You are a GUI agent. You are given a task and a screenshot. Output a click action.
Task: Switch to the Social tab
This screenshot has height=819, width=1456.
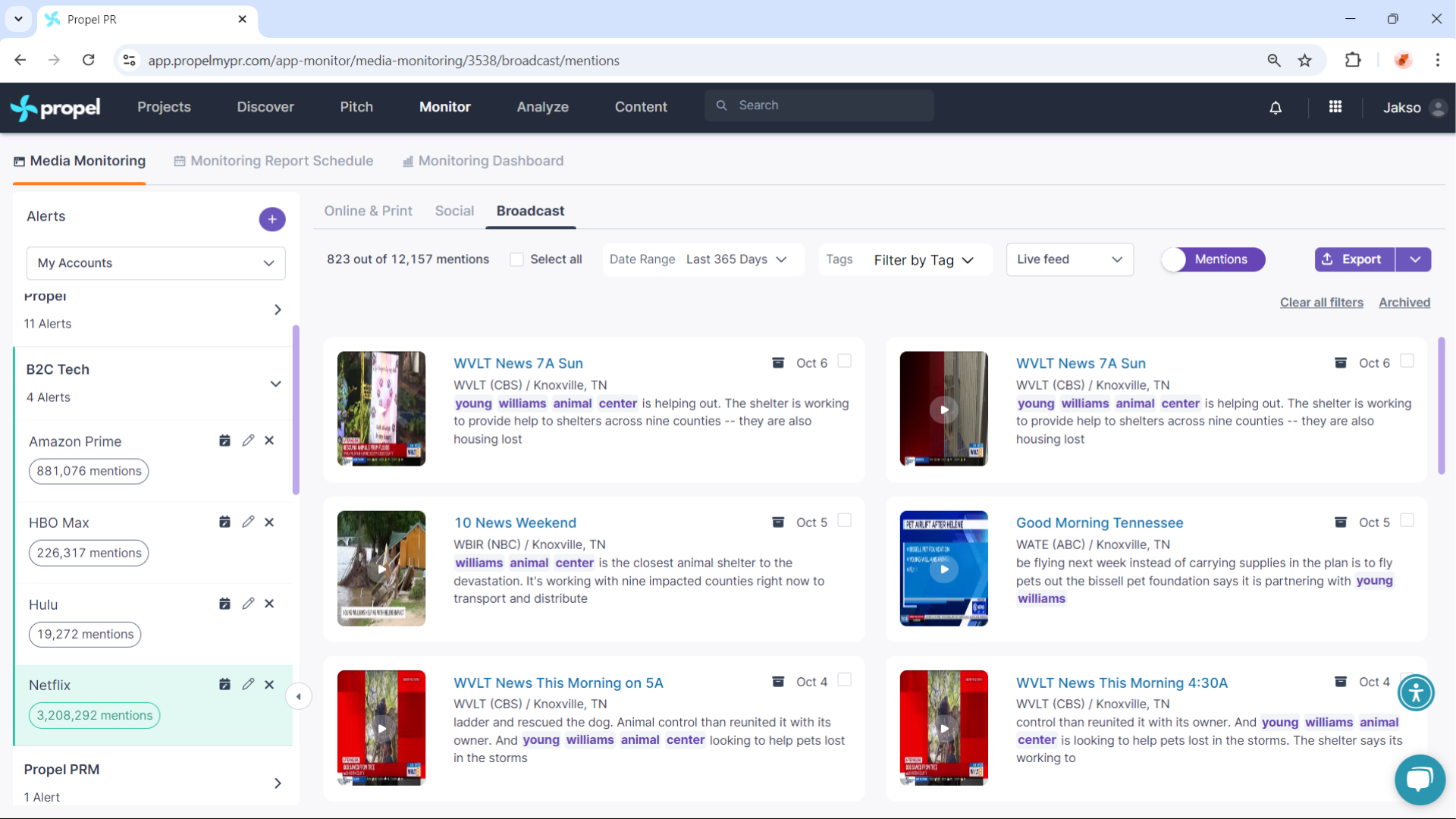point(454,211)
